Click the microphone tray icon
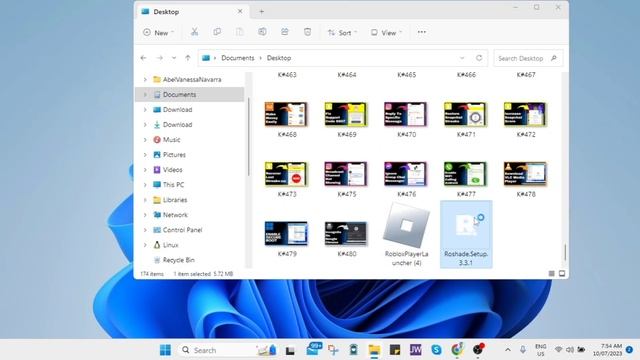This screenshot has width=640, height=360. point(523,350)
